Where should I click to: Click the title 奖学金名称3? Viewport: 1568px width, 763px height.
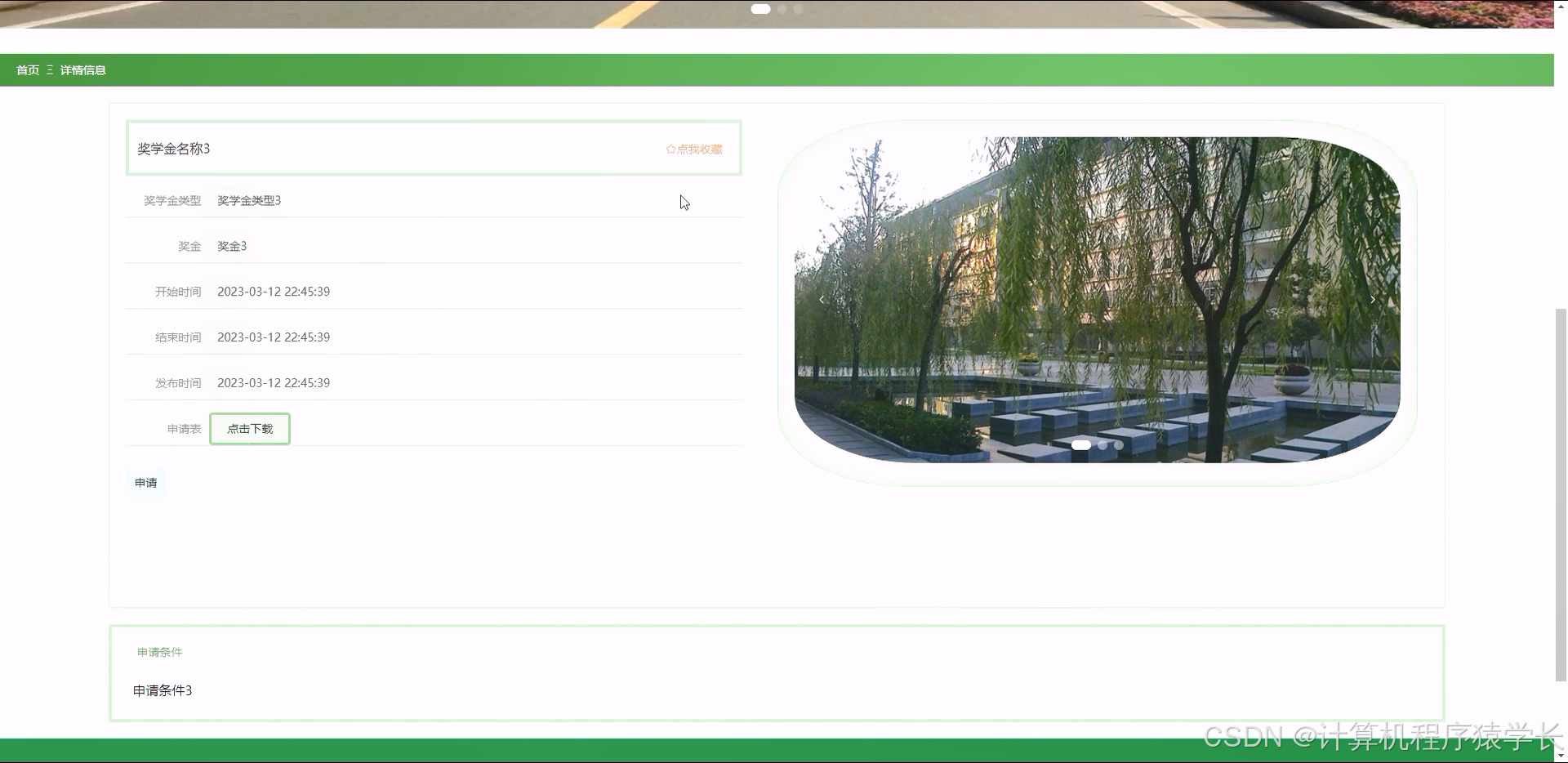click(x=174, y=149)
